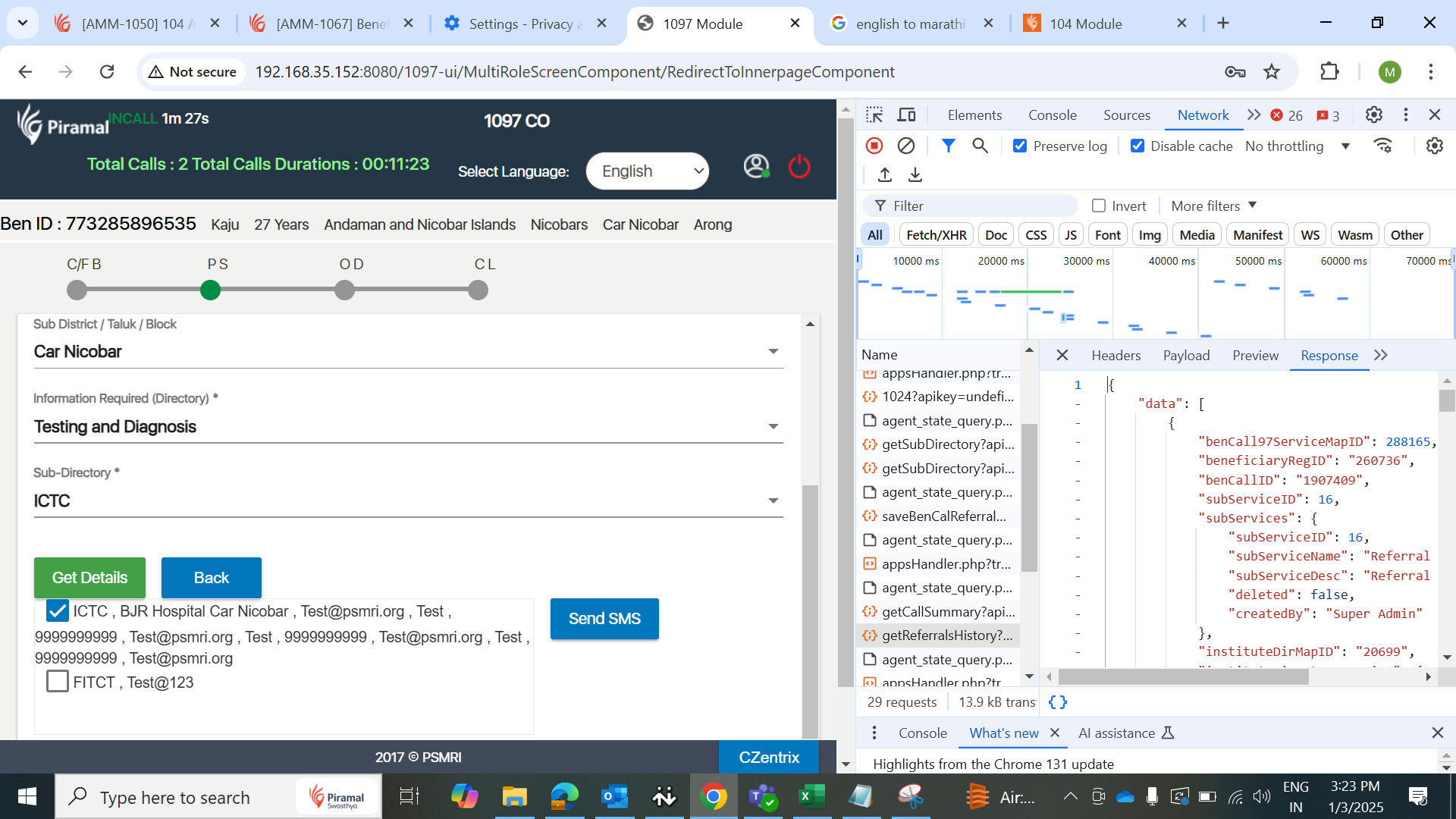Click the C/F B progress step dot
Screen dimensions: 1456x819
pyautogui.click(x=77, y=290)
